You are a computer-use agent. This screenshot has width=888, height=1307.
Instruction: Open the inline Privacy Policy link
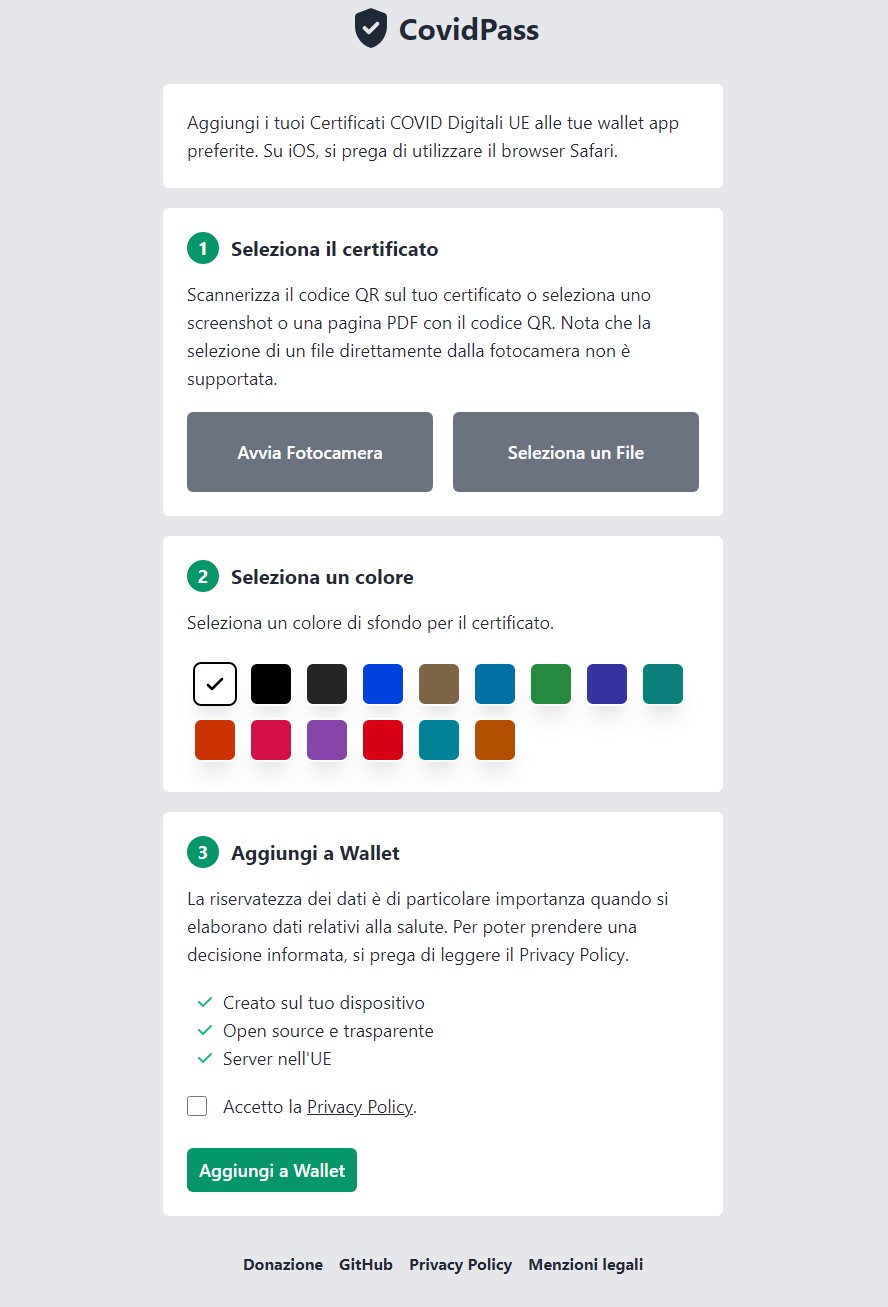click(360, 1107)
